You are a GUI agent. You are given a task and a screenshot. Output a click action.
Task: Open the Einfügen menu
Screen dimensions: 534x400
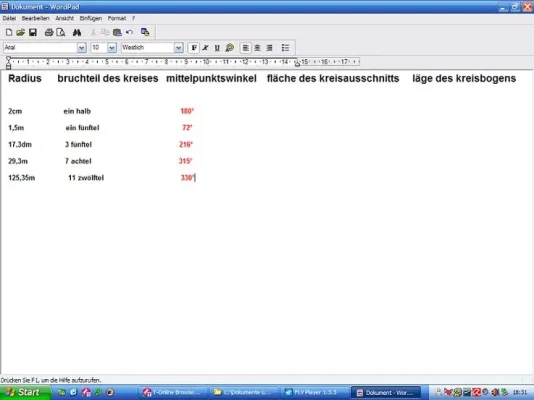click(91, 18)
